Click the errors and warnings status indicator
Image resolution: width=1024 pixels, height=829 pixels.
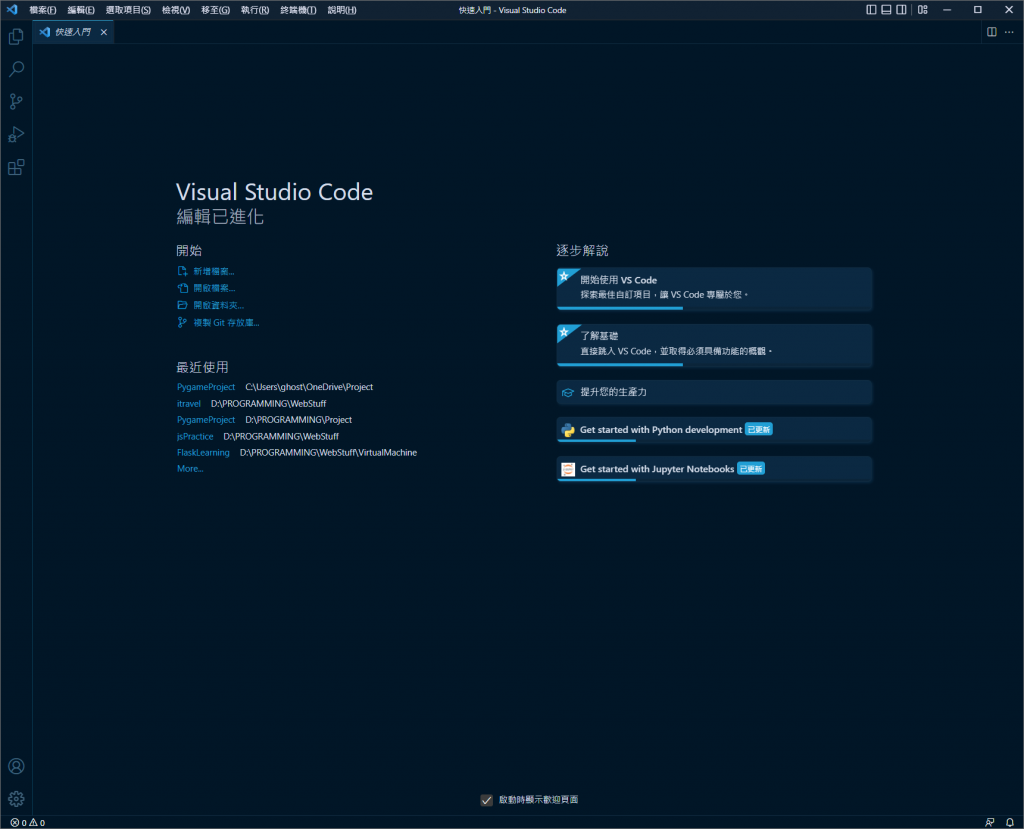(x=27, y=822)
